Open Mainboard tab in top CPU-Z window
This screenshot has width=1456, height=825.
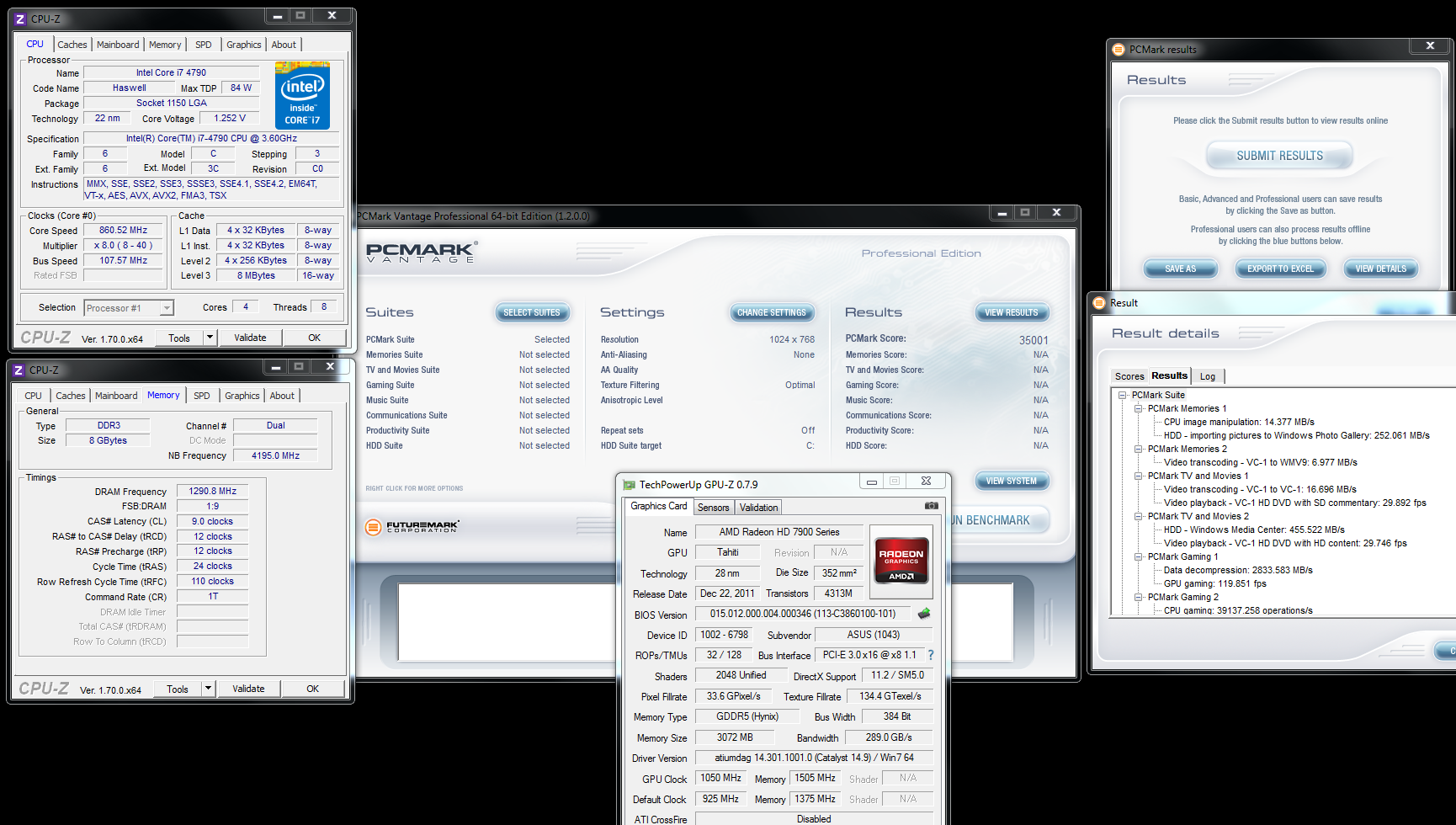click(118, 45)
